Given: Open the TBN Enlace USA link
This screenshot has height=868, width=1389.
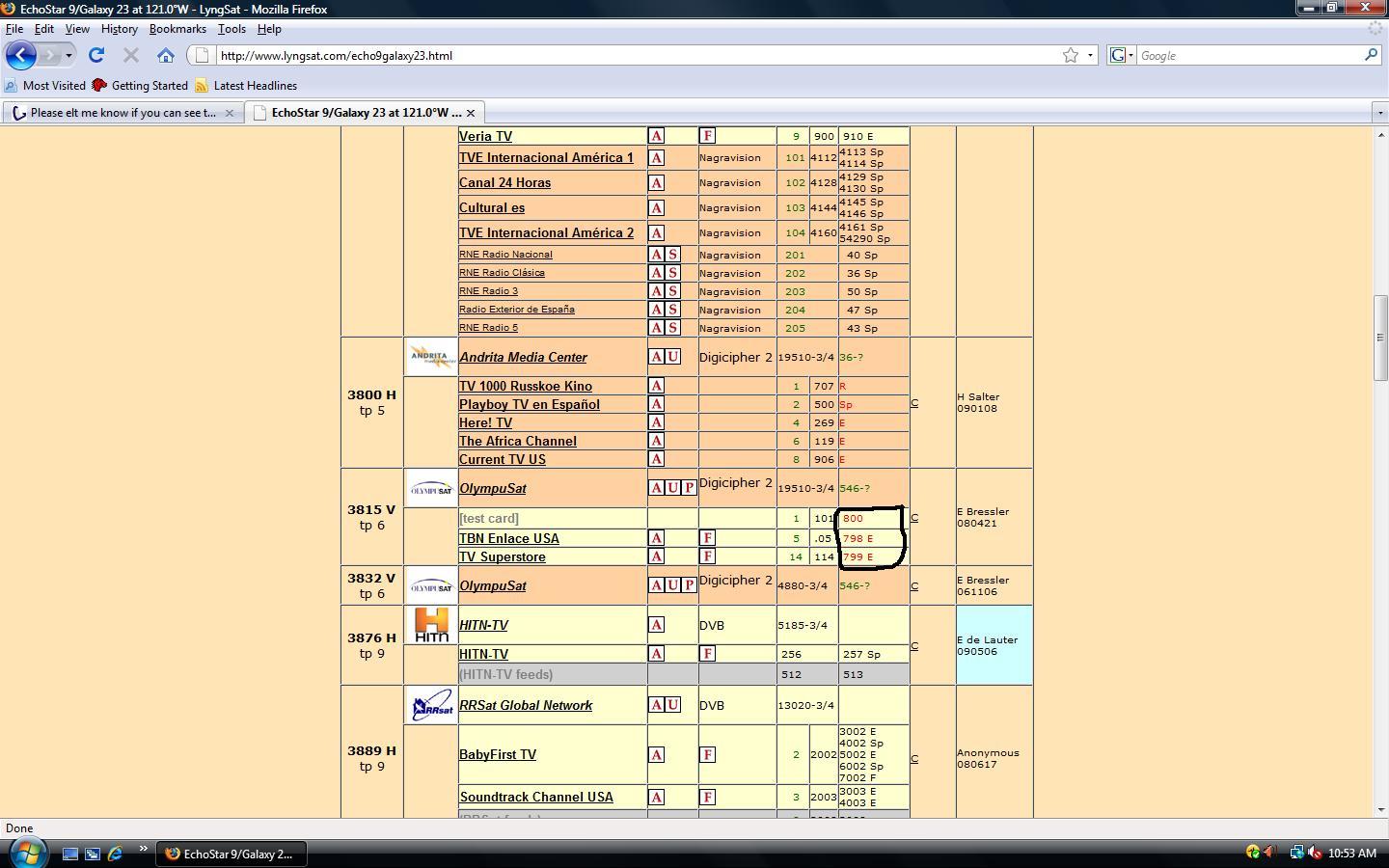Looking at the screenshot, I should (x=509, y=538).
